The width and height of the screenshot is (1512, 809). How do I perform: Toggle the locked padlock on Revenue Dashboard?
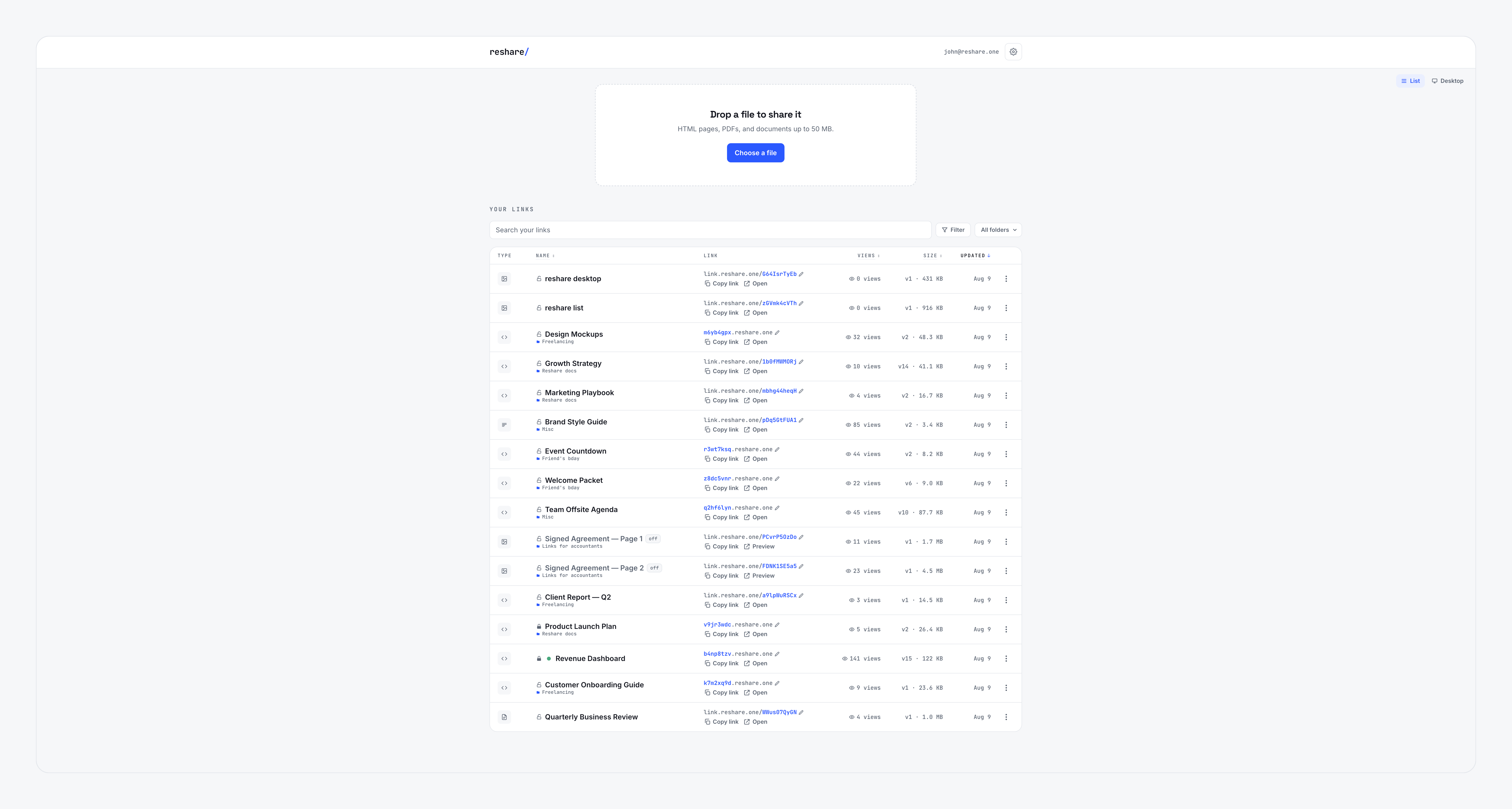coord(539,659)
